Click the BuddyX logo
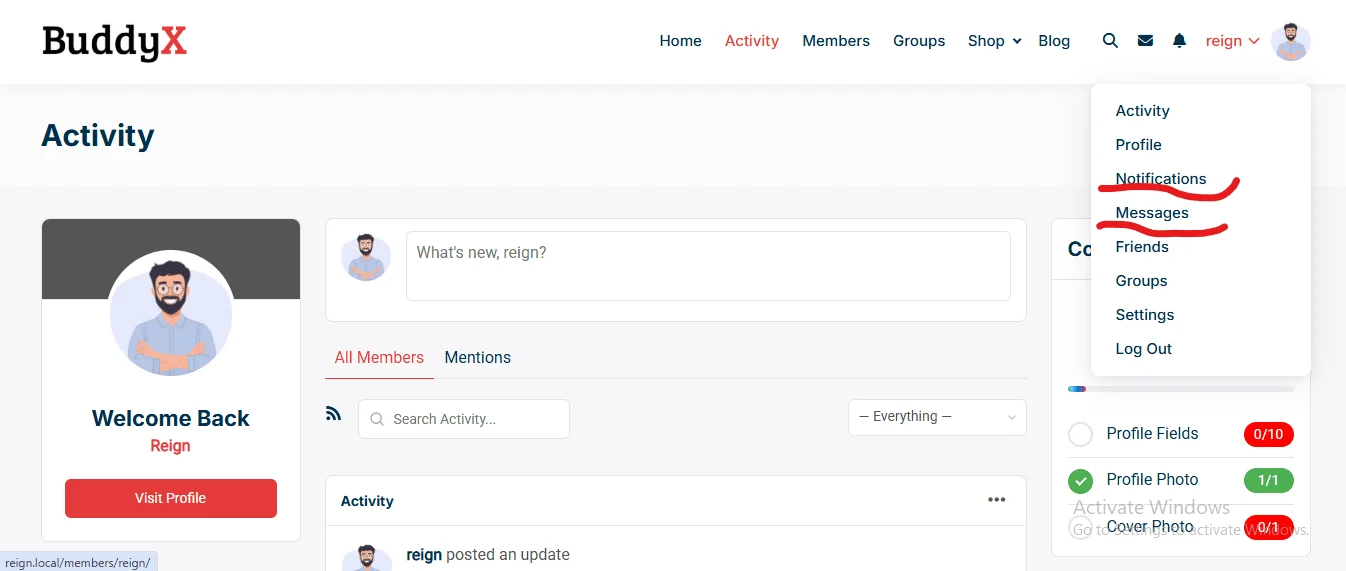Screen dimensions: 1346x571 pos(114,42)
